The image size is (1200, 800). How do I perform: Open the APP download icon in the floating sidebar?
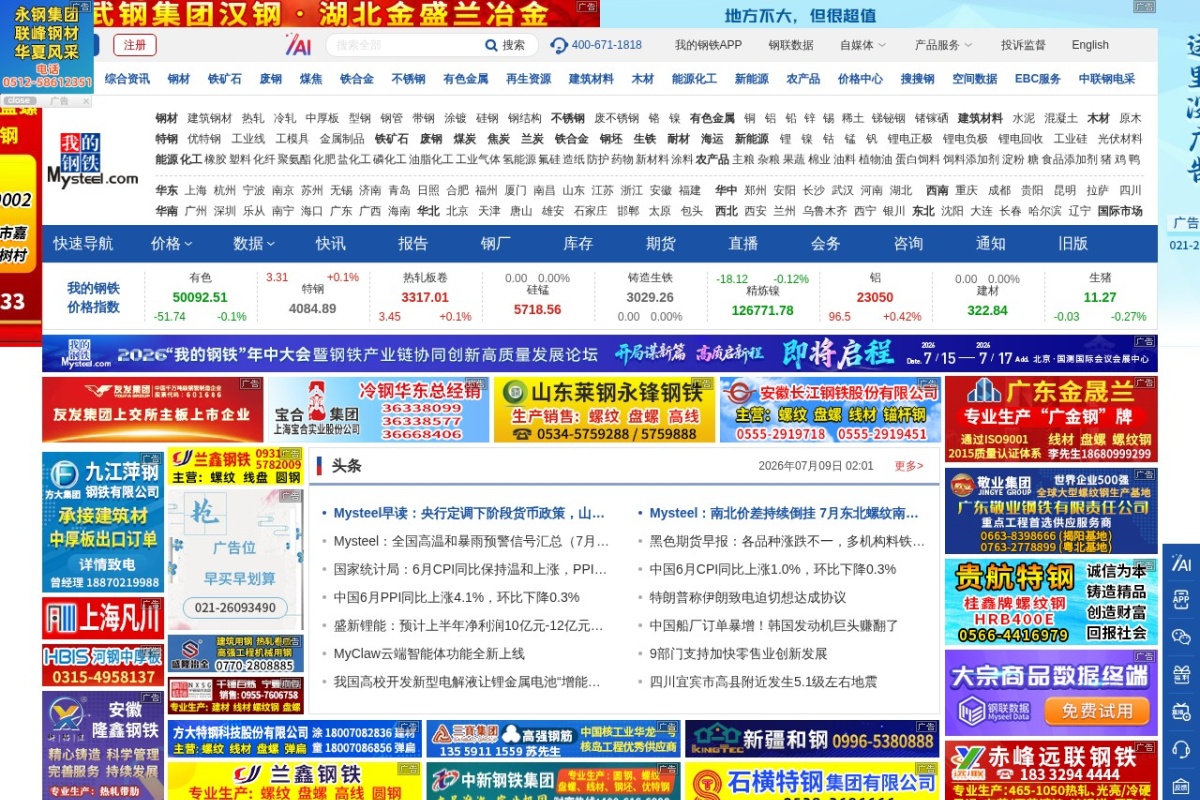(1181, 600)
